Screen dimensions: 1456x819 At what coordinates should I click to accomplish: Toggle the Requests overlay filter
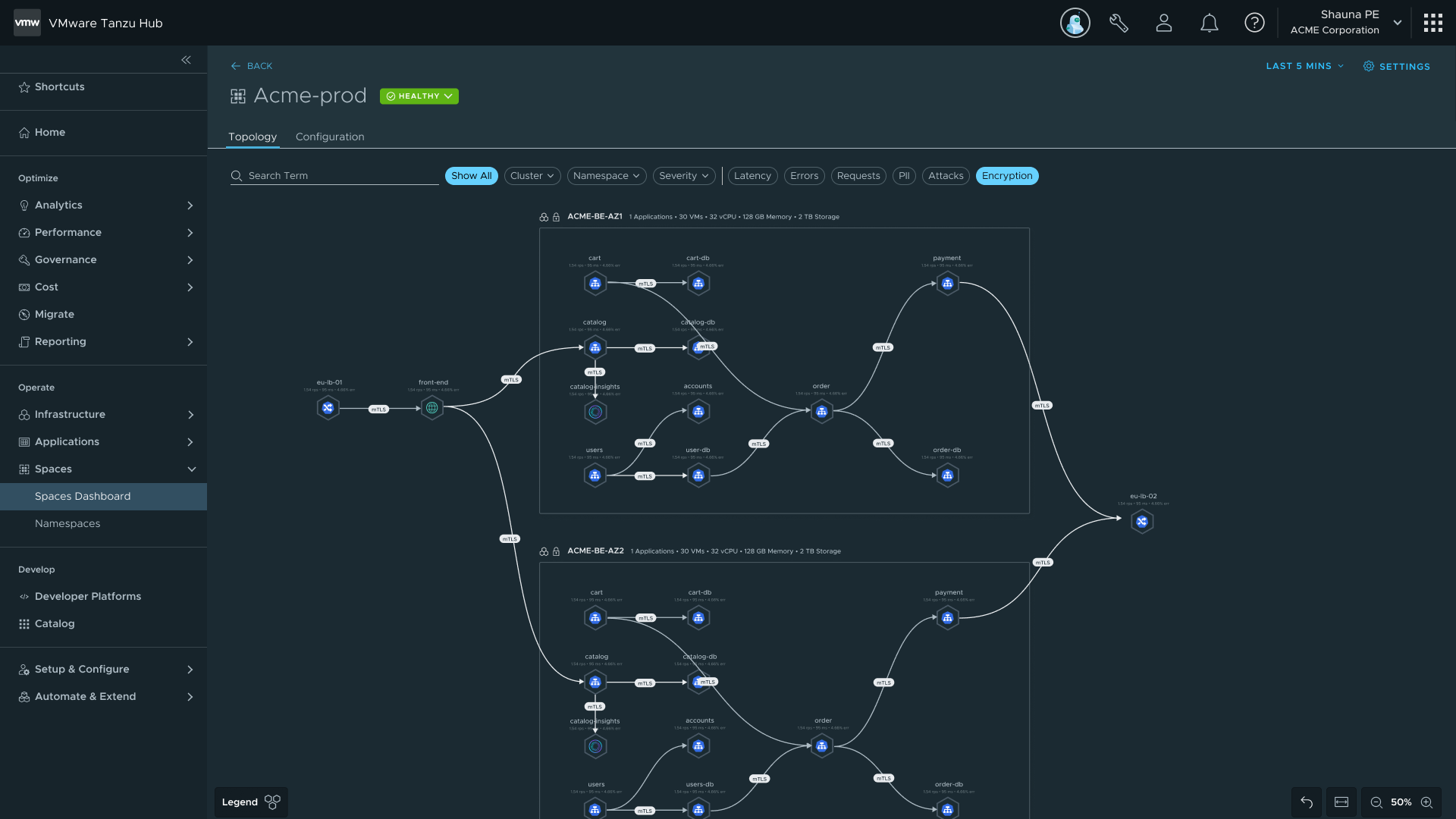(x=858, y=176)
